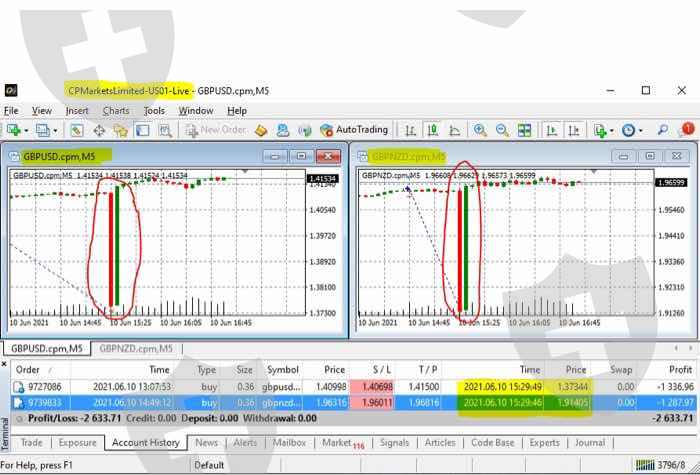The image size is (700, 475).
Task: Open the Tools menu
Action: (x=154, y=110)
